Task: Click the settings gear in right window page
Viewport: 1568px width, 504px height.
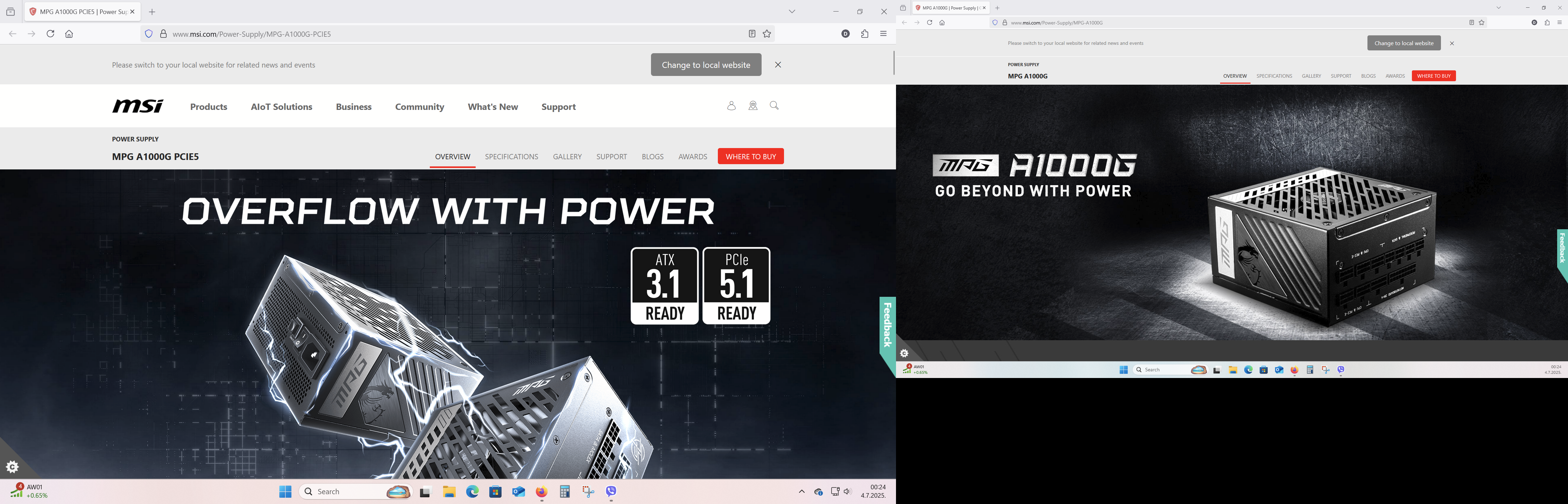Action: [x=904, y=353]
